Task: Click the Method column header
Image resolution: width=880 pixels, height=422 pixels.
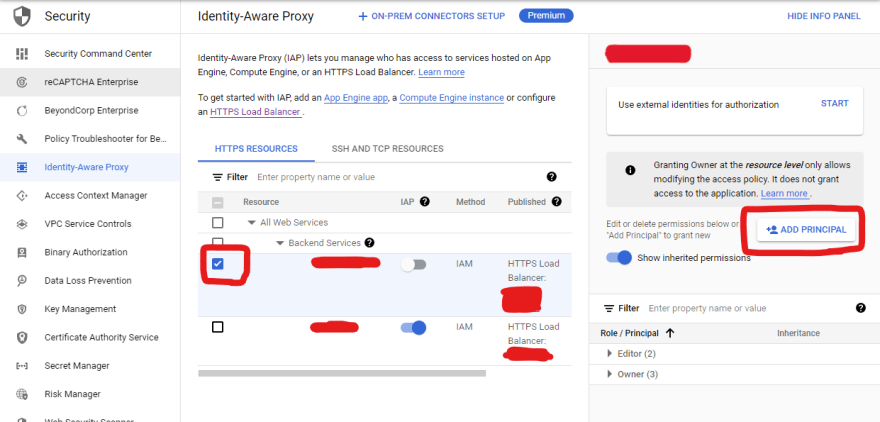Action: (470, 202)
